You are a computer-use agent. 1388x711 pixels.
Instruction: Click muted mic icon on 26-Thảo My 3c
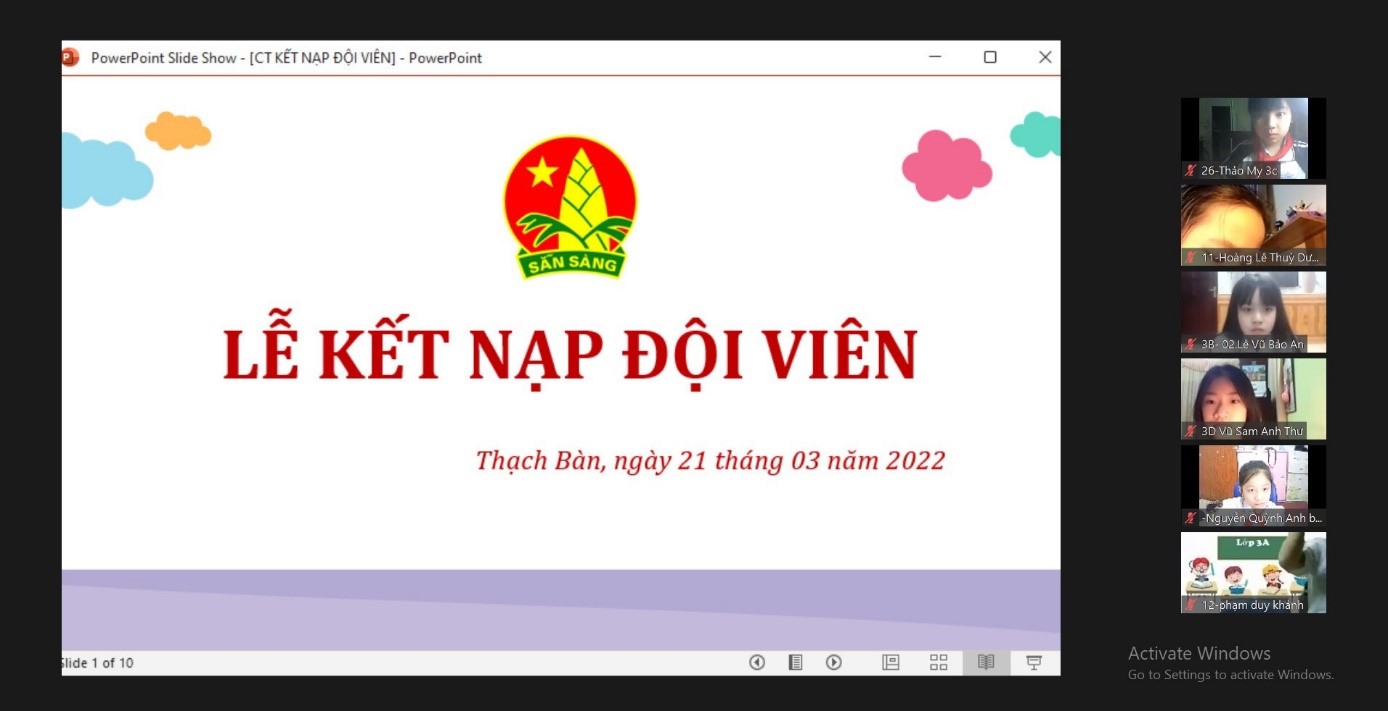(x=1190, y=171)
